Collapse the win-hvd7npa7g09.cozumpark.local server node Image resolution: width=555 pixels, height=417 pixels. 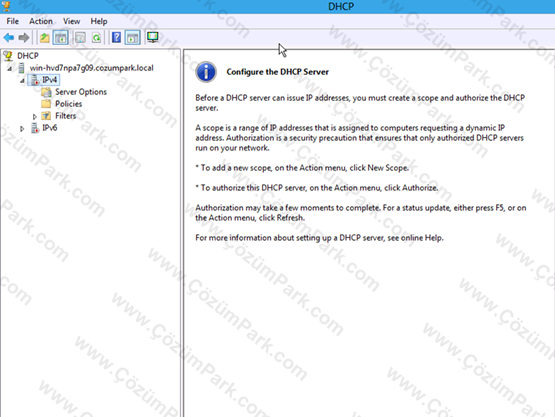tap(10, 69)
